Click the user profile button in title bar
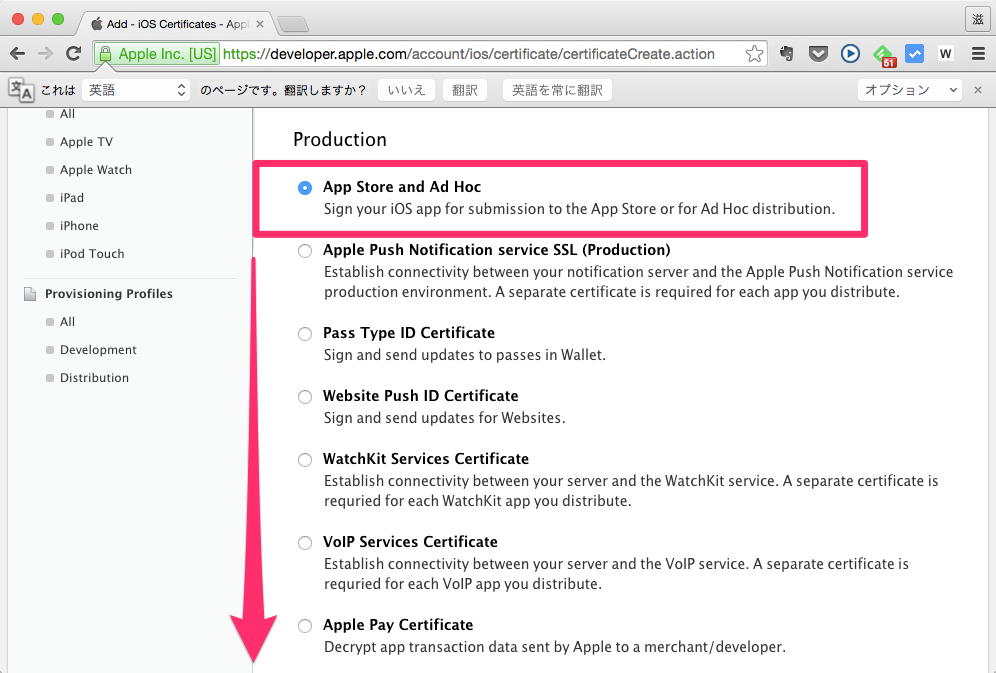Screen dimensions: 996x673 978,19
